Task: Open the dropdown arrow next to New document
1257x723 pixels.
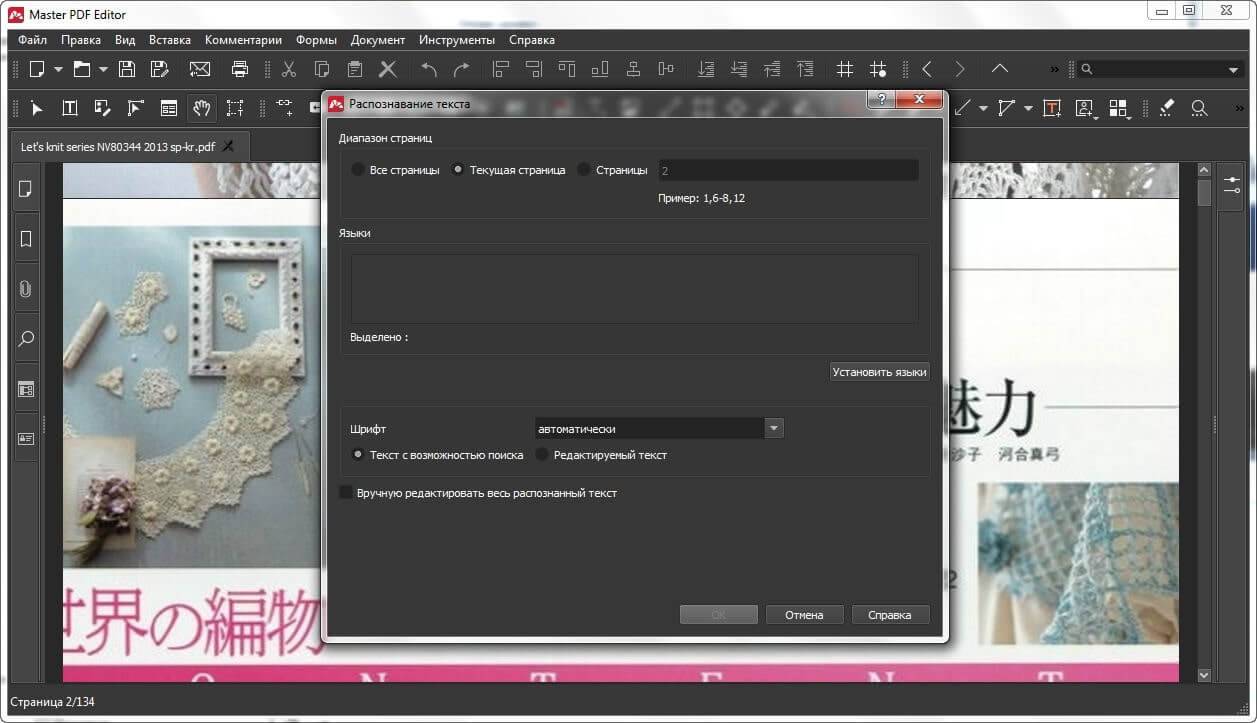Action: click(58, 70)
